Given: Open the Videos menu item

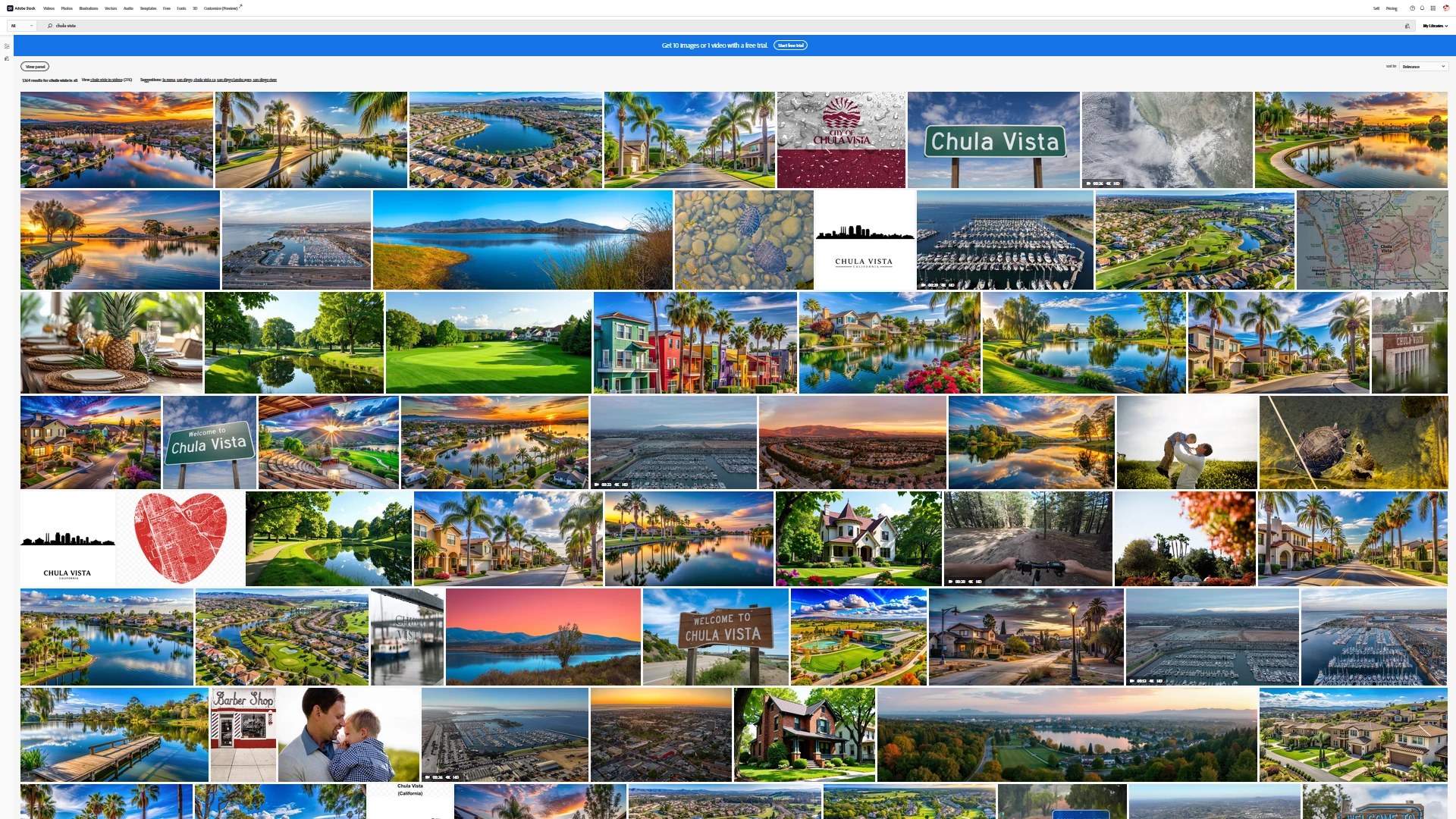Looking at the screenshot, I should (x=49, y=8).
